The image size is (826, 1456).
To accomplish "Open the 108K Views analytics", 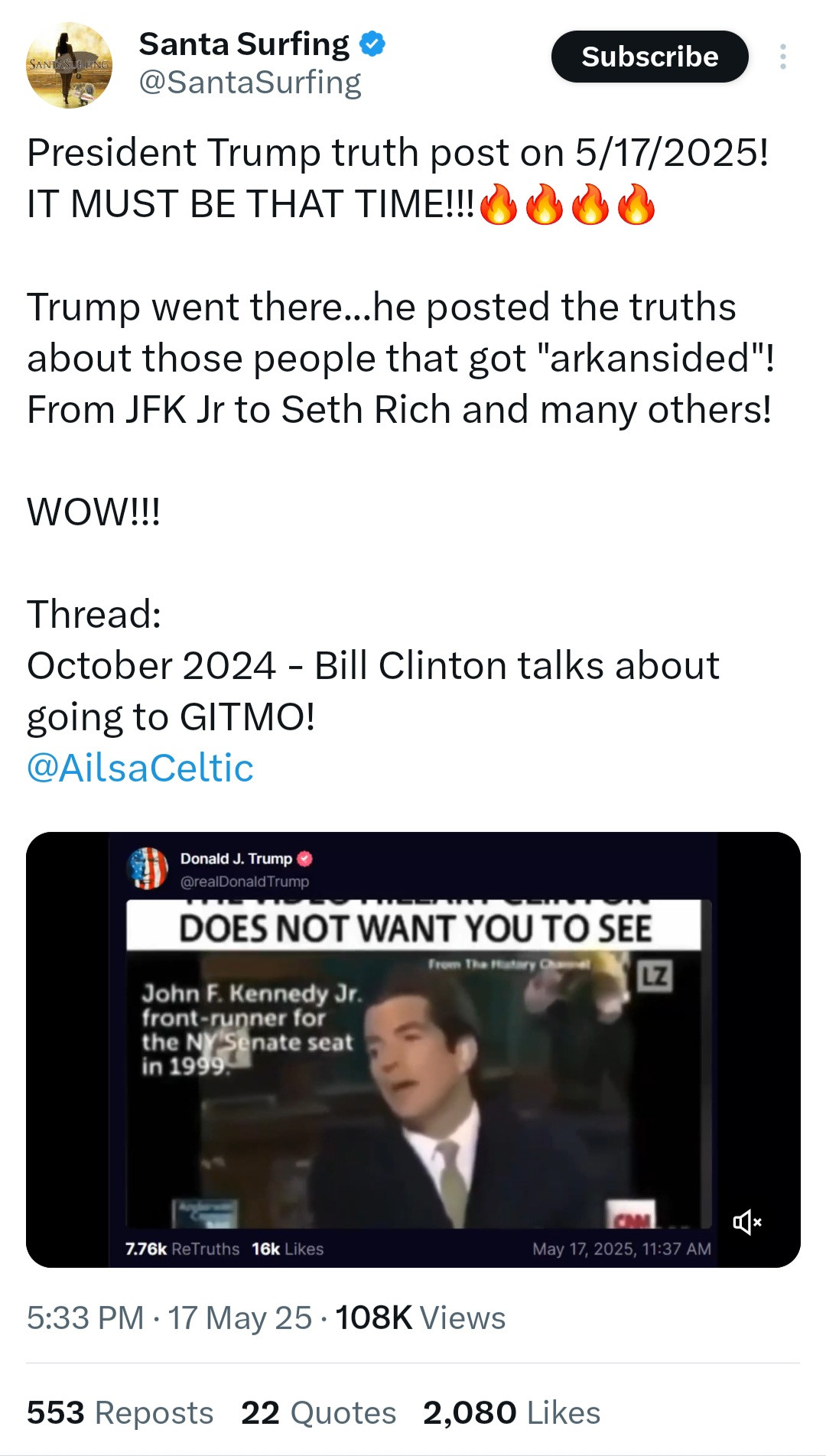I will (x=420, y=1318).
